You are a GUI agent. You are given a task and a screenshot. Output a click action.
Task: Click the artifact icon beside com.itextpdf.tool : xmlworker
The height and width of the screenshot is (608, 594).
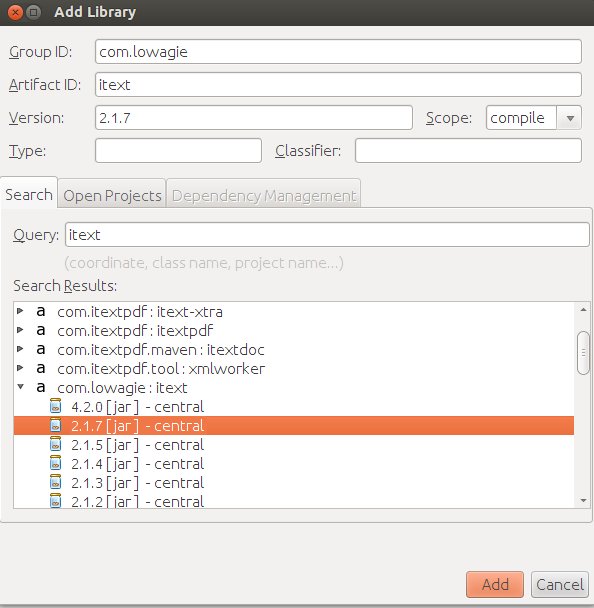(x=41, y=368)
